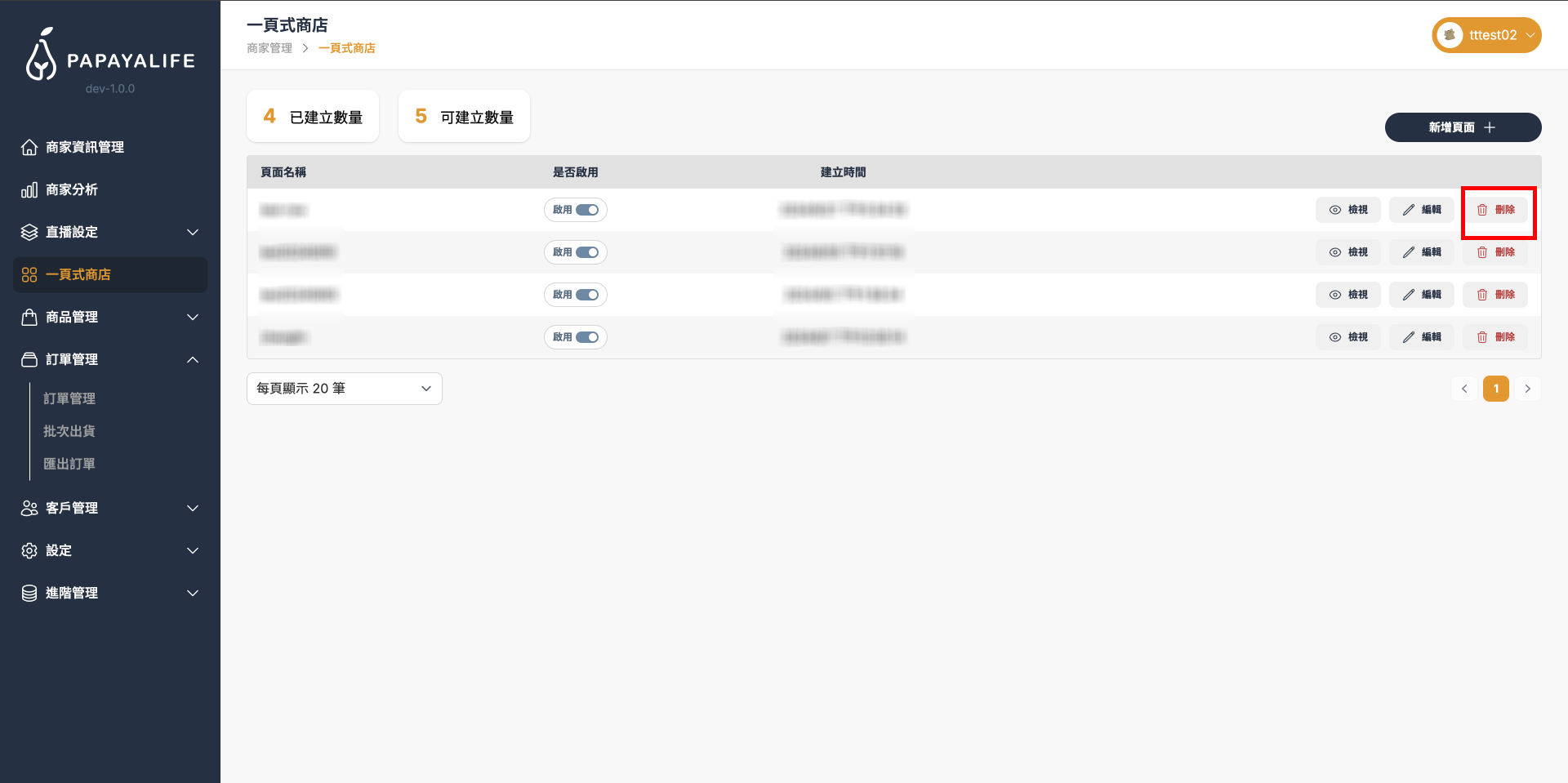Go to the next page with the right arrow

[1527, 389]
